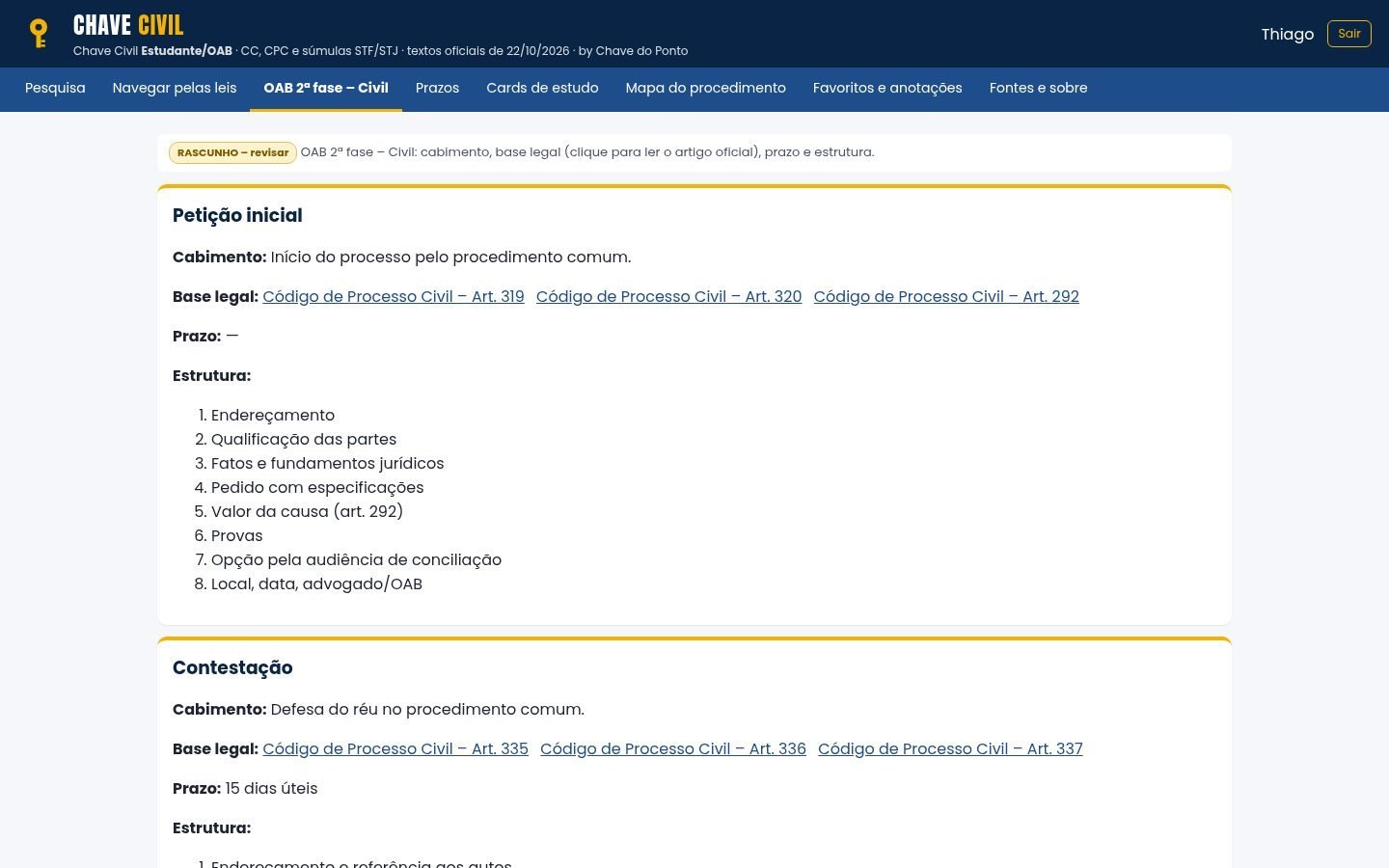Click list item Valor da causa (art. 292)
Image resolution: width=1389 pixels, height=868 pixels.
[x=307, y=512]
